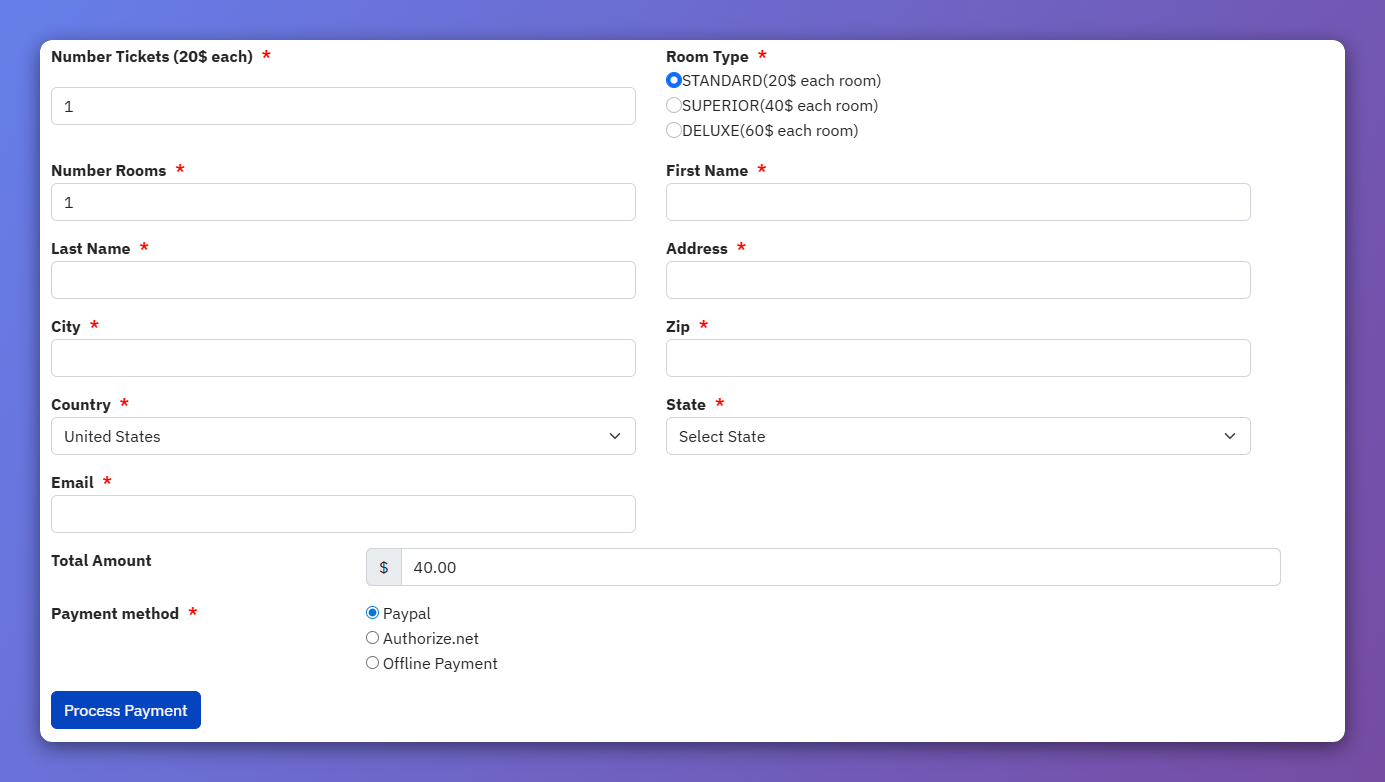1385x782 pixels.
Task: Select Paypal as payment method
Action: point(373,613)
